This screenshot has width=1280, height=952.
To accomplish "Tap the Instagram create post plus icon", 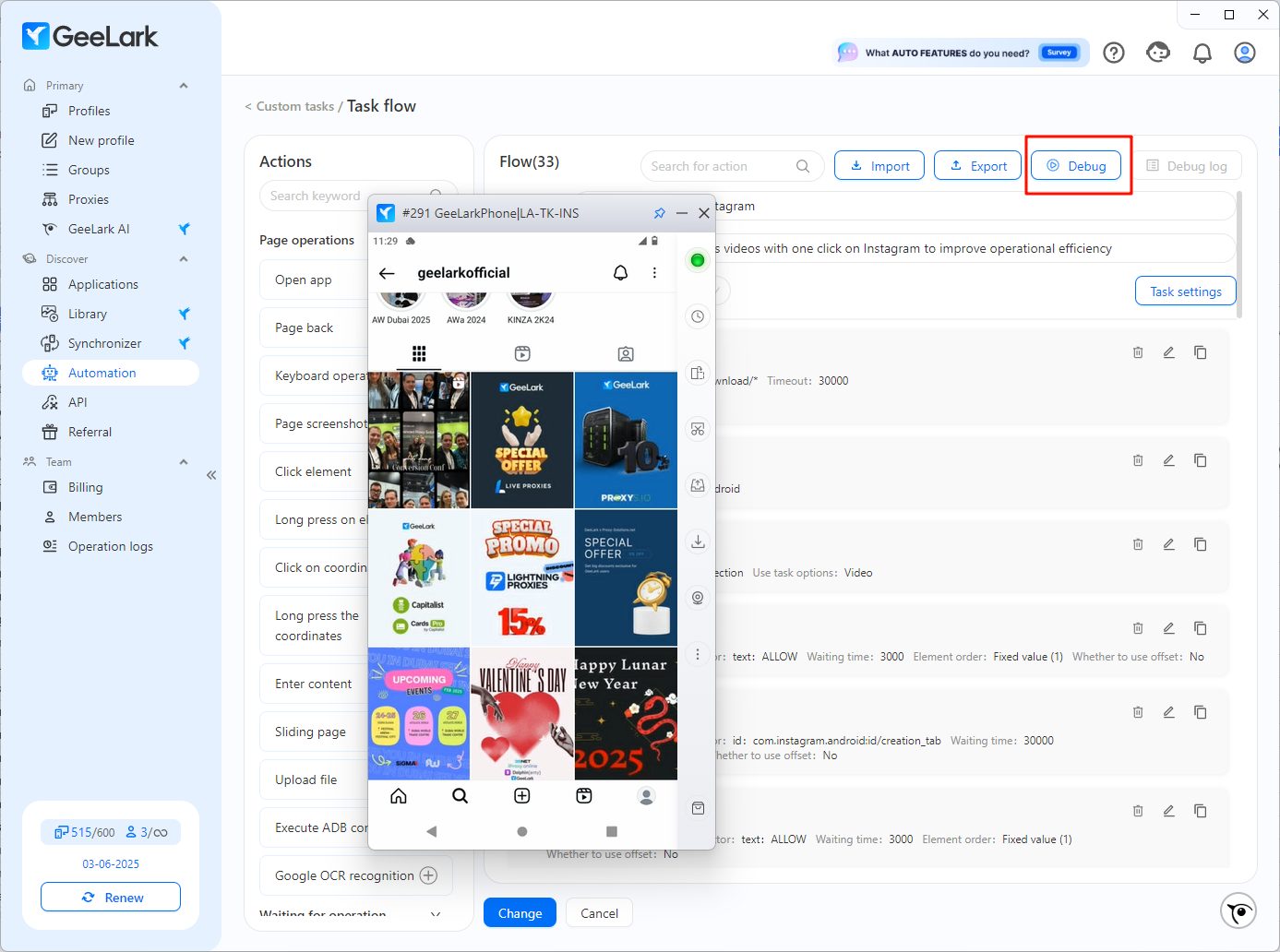I will tap(522, 796).
